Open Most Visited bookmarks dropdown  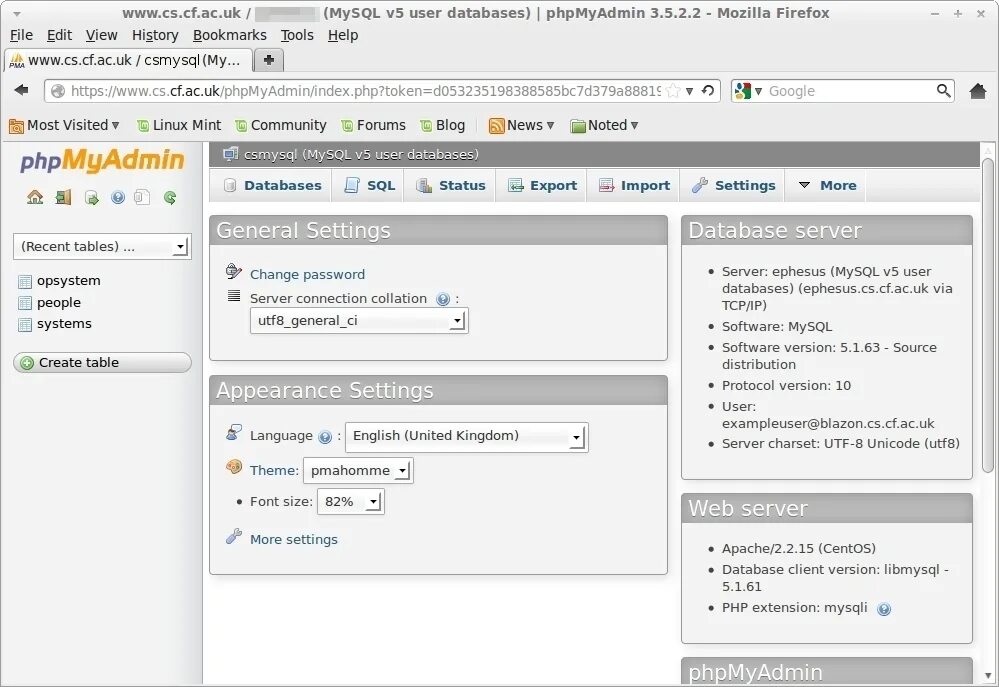[x=64, y=125]
